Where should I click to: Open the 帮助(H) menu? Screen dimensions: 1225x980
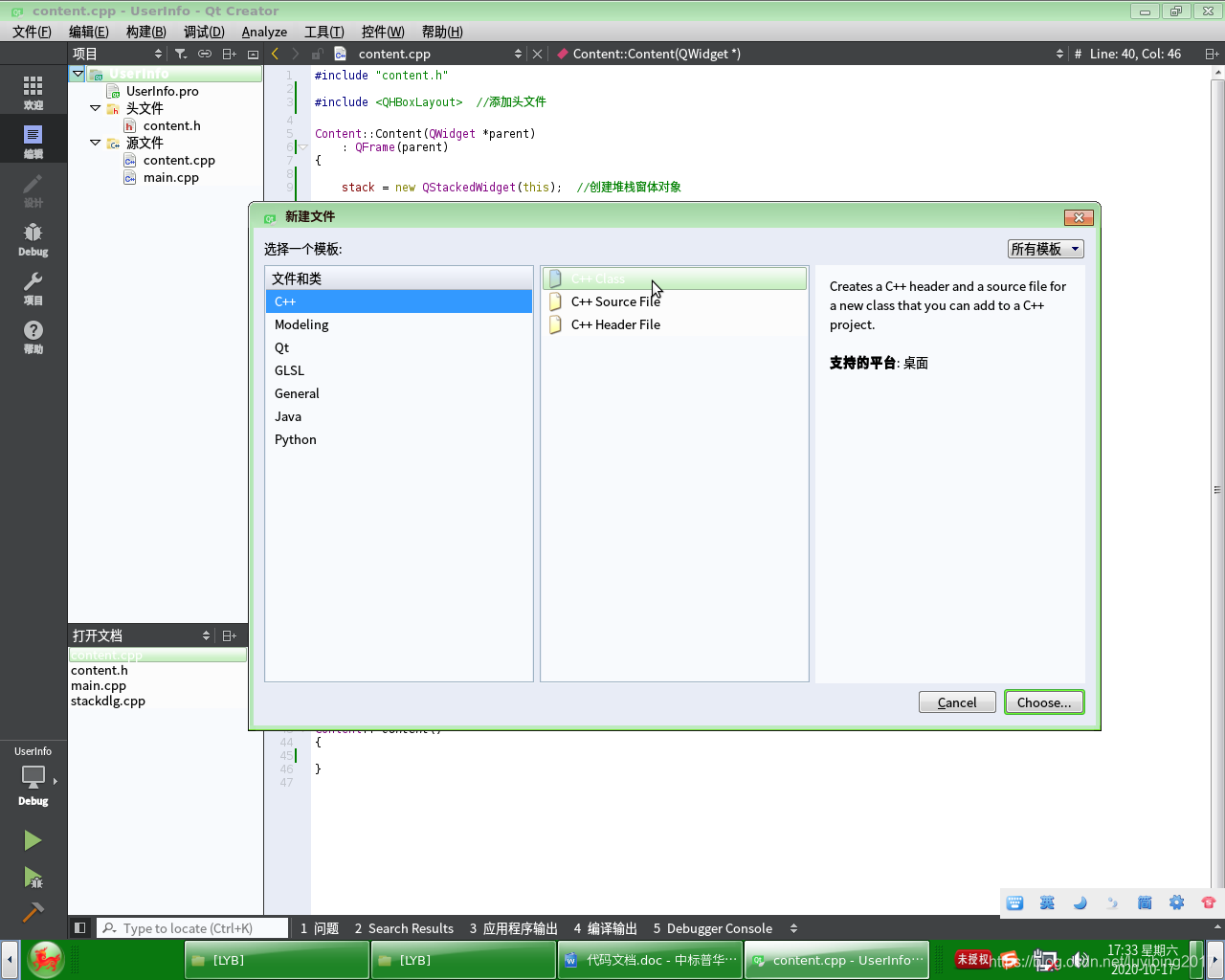(442, 32)
